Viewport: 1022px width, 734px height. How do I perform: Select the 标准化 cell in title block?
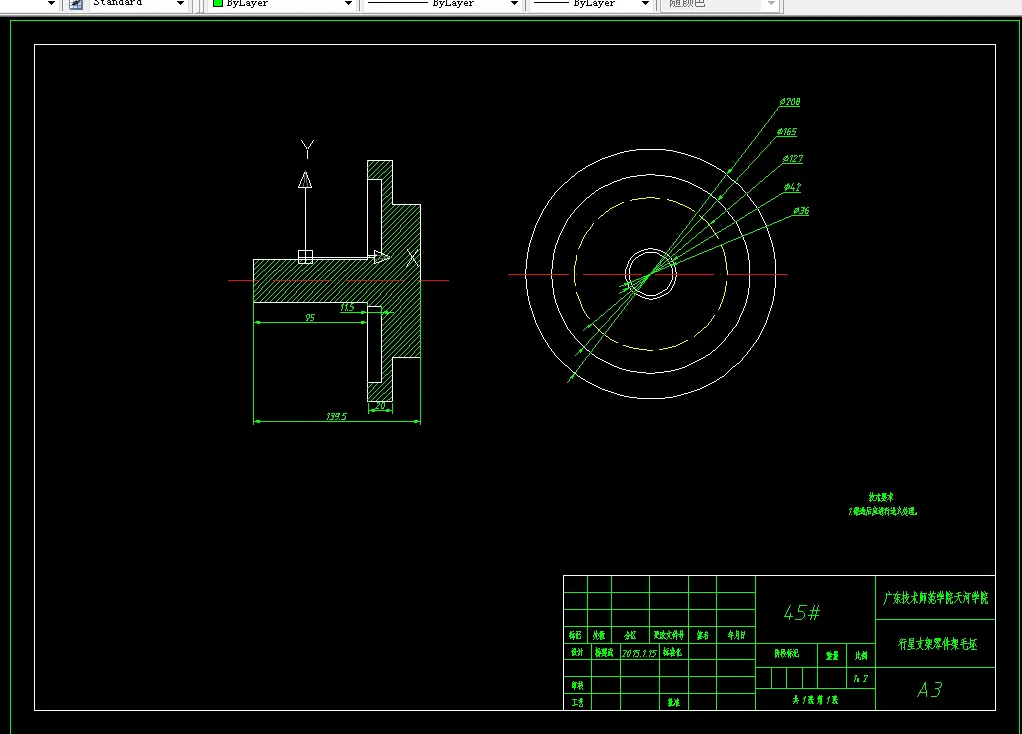coord(673,652)
